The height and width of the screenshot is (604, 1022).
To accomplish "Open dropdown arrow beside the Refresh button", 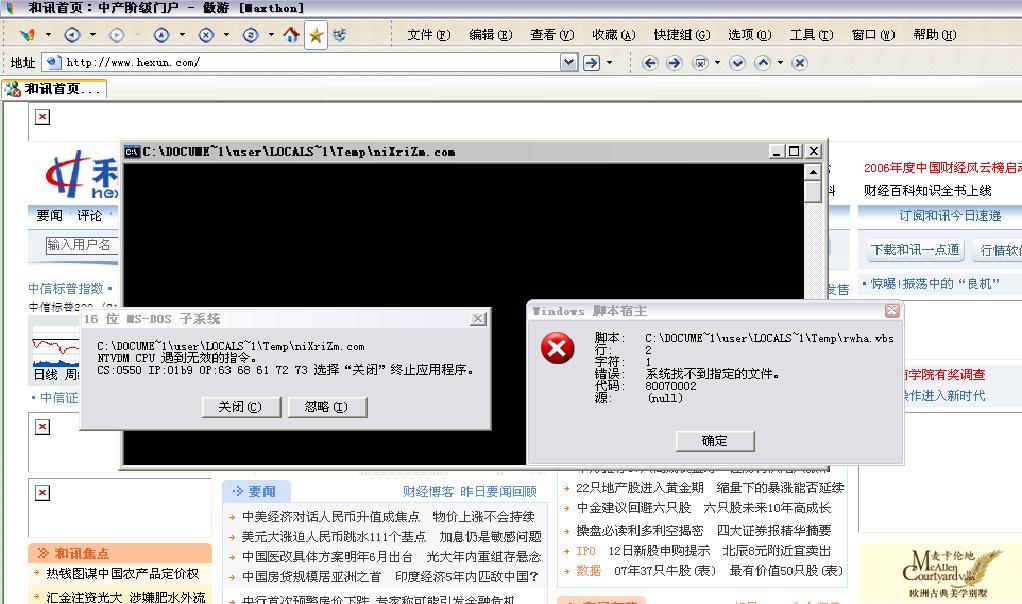I will (x=271, y=35).
